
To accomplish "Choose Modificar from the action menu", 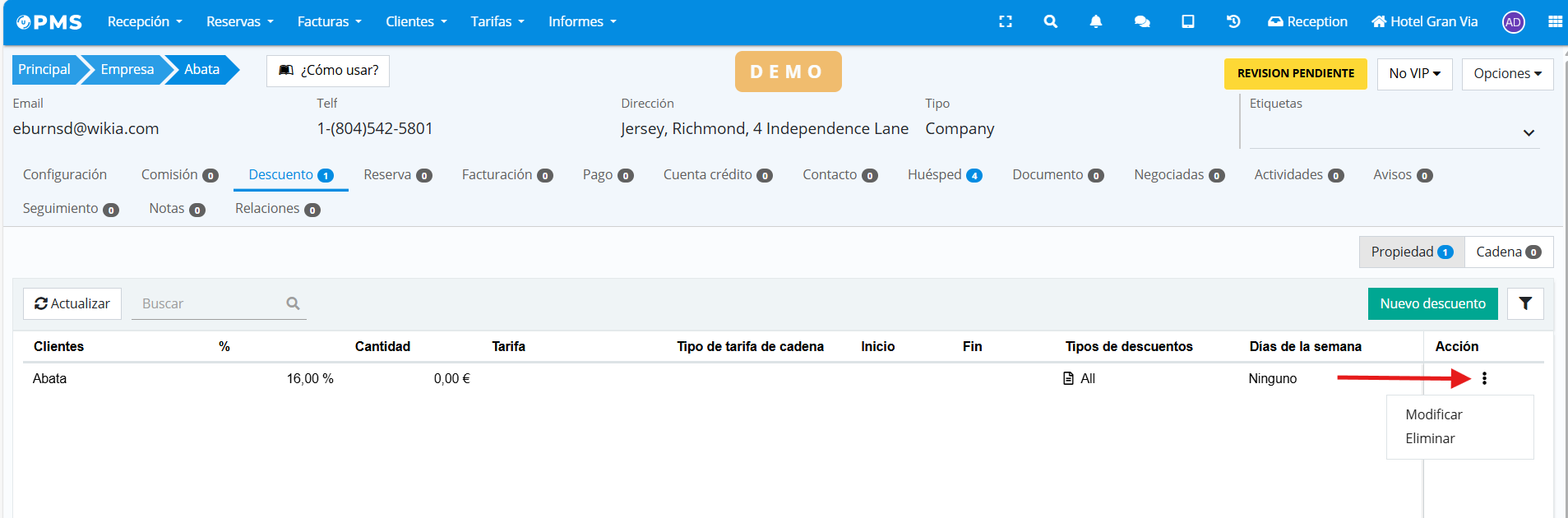I will [x=1433, y=414].
